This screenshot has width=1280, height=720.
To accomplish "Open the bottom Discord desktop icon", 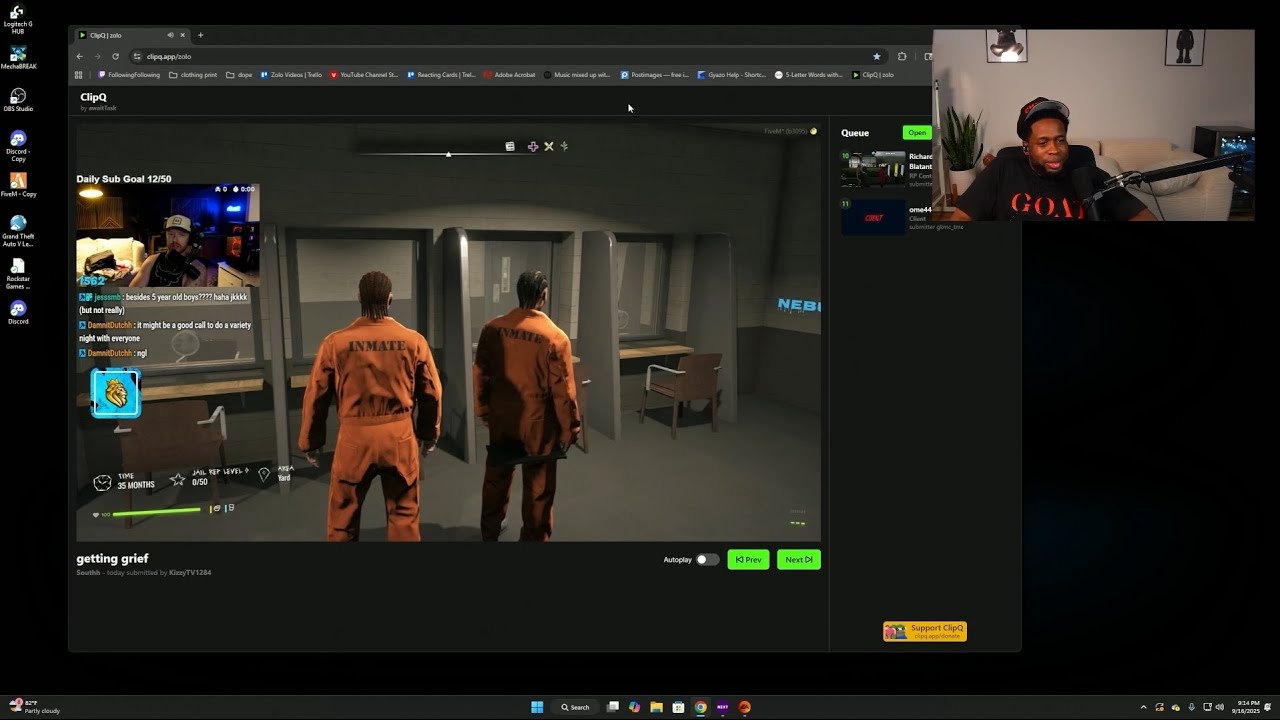I will (x=17, y=313).
